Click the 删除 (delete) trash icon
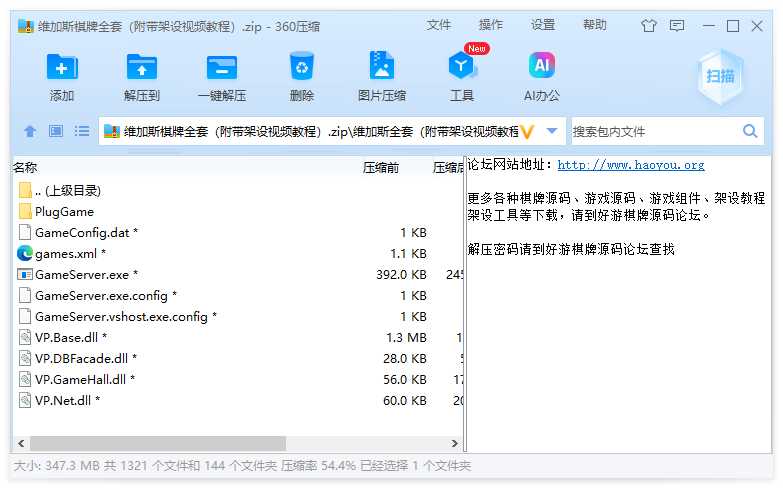This screenshot has width=783, height=488. [x=302, y=66]
